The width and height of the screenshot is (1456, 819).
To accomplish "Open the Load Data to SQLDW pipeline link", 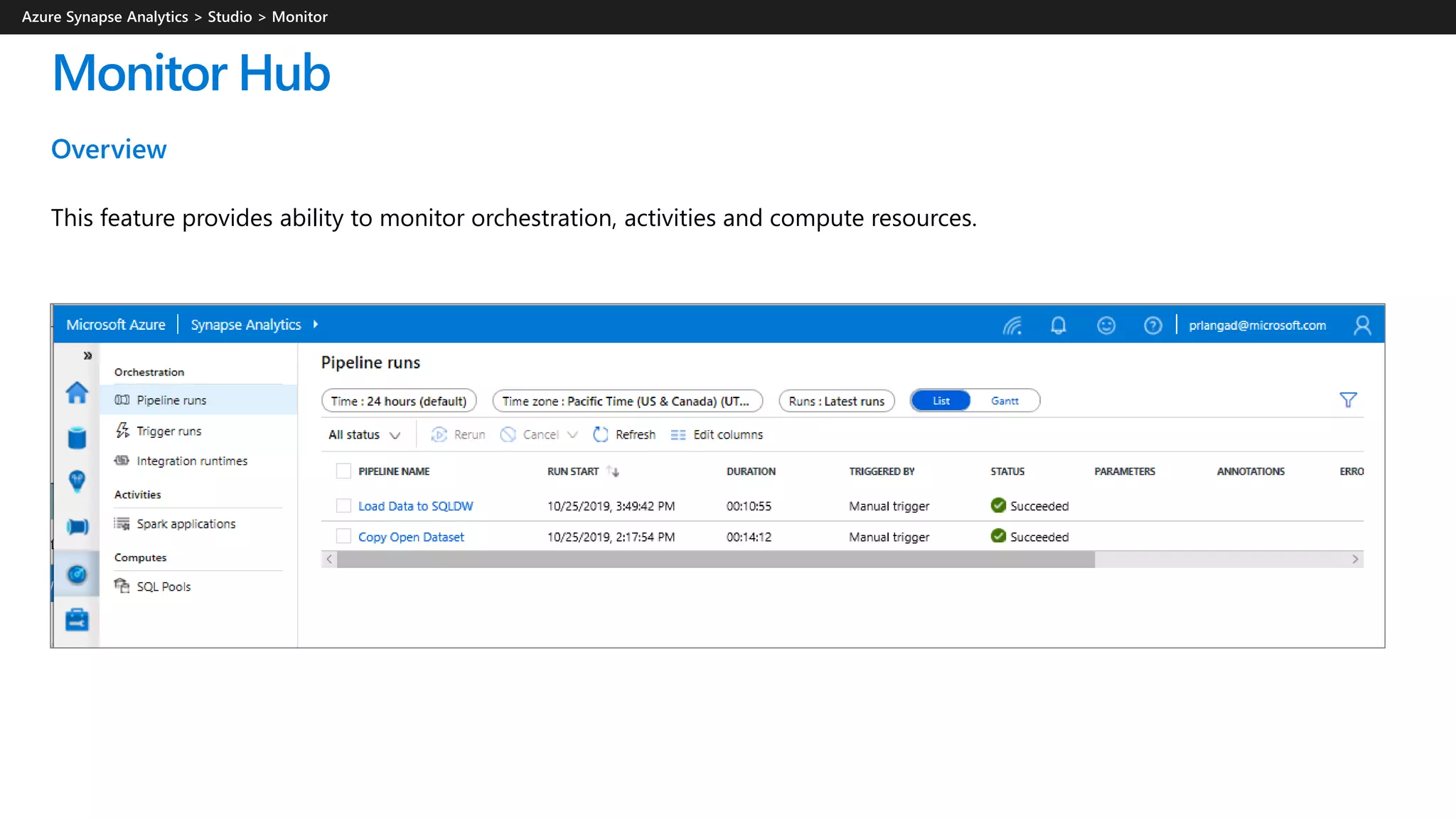I will click(x=415, y=506).
